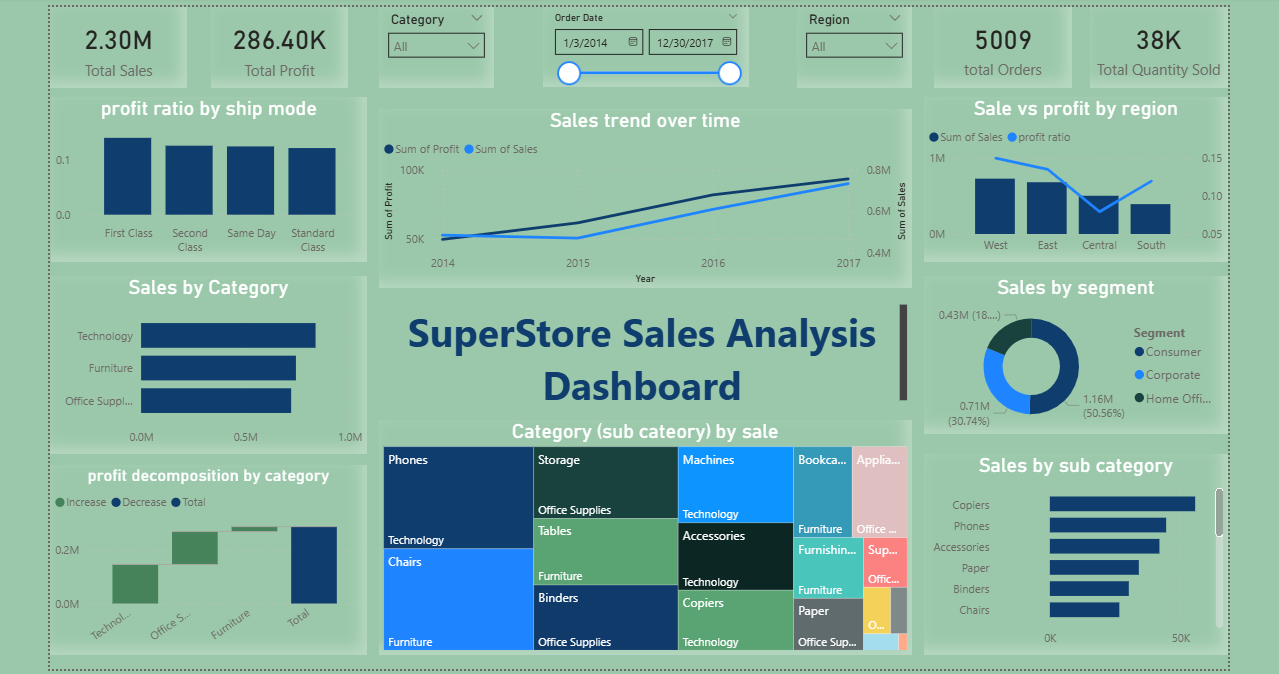
Task: Expand the Region slicer header chevron
Action: 894,19
